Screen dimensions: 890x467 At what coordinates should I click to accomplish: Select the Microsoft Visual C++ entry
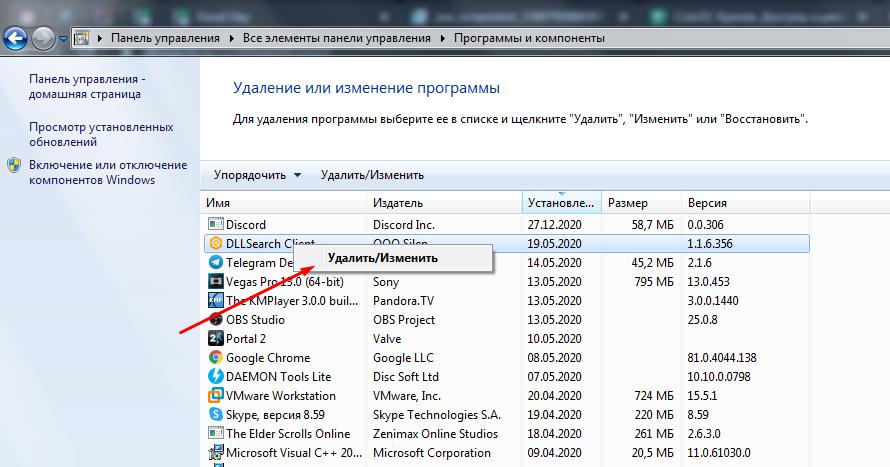[x=294, y=453]
